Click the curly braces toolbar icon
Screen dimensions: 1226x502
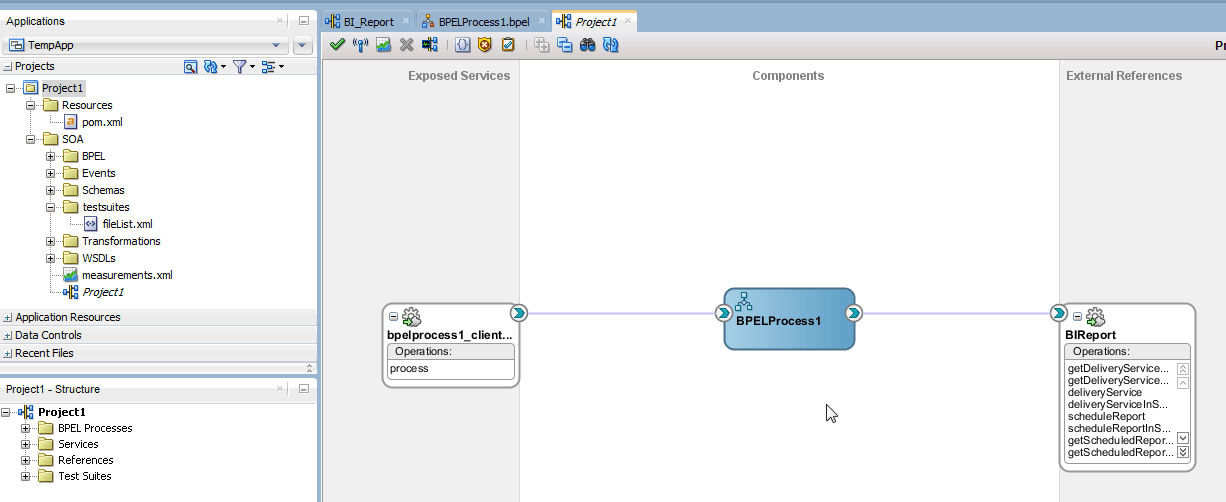pos(463,44)
